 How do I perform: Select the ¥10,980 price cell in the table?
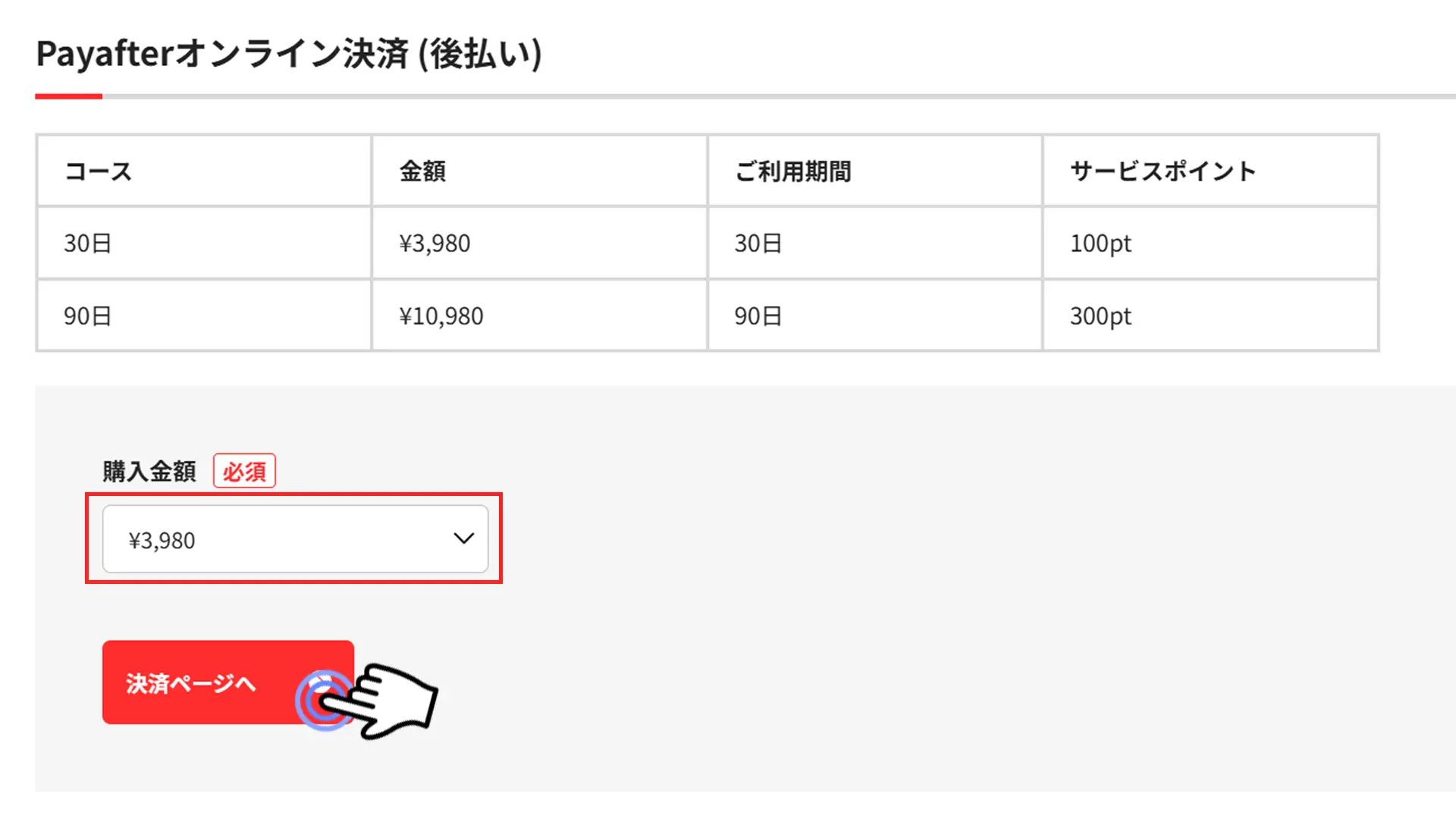click(x=539, y=315)
